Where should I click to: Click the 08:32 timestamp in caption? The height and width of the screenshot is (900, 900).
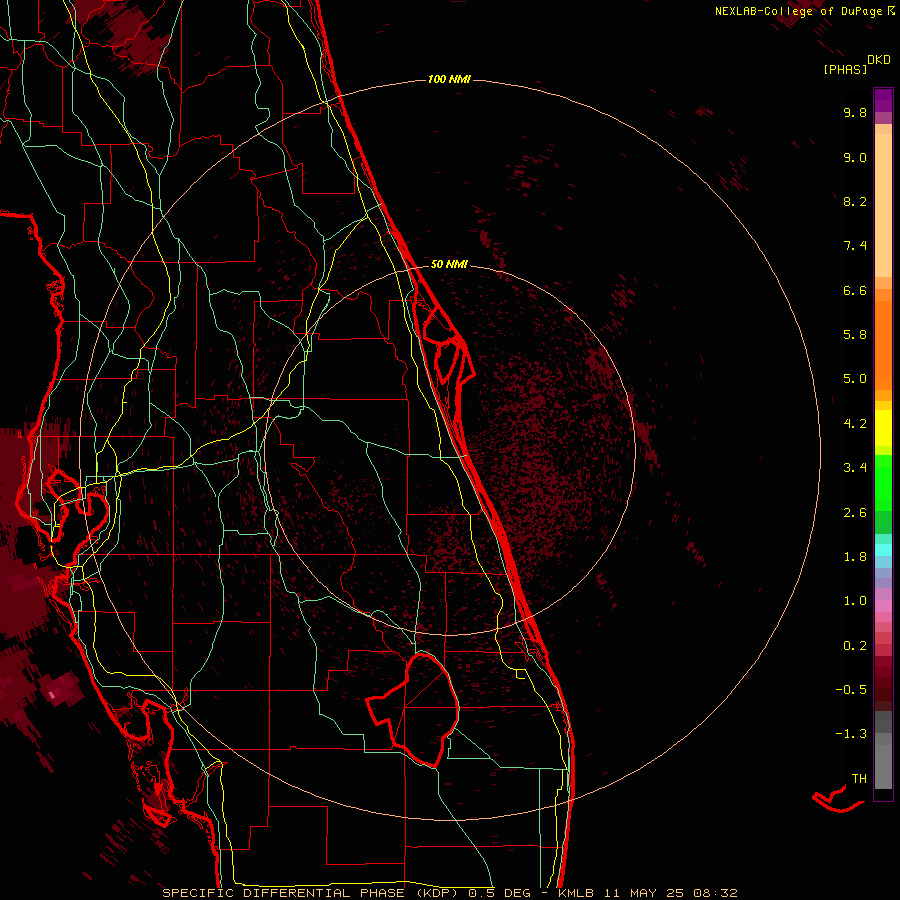click(715, 893)
